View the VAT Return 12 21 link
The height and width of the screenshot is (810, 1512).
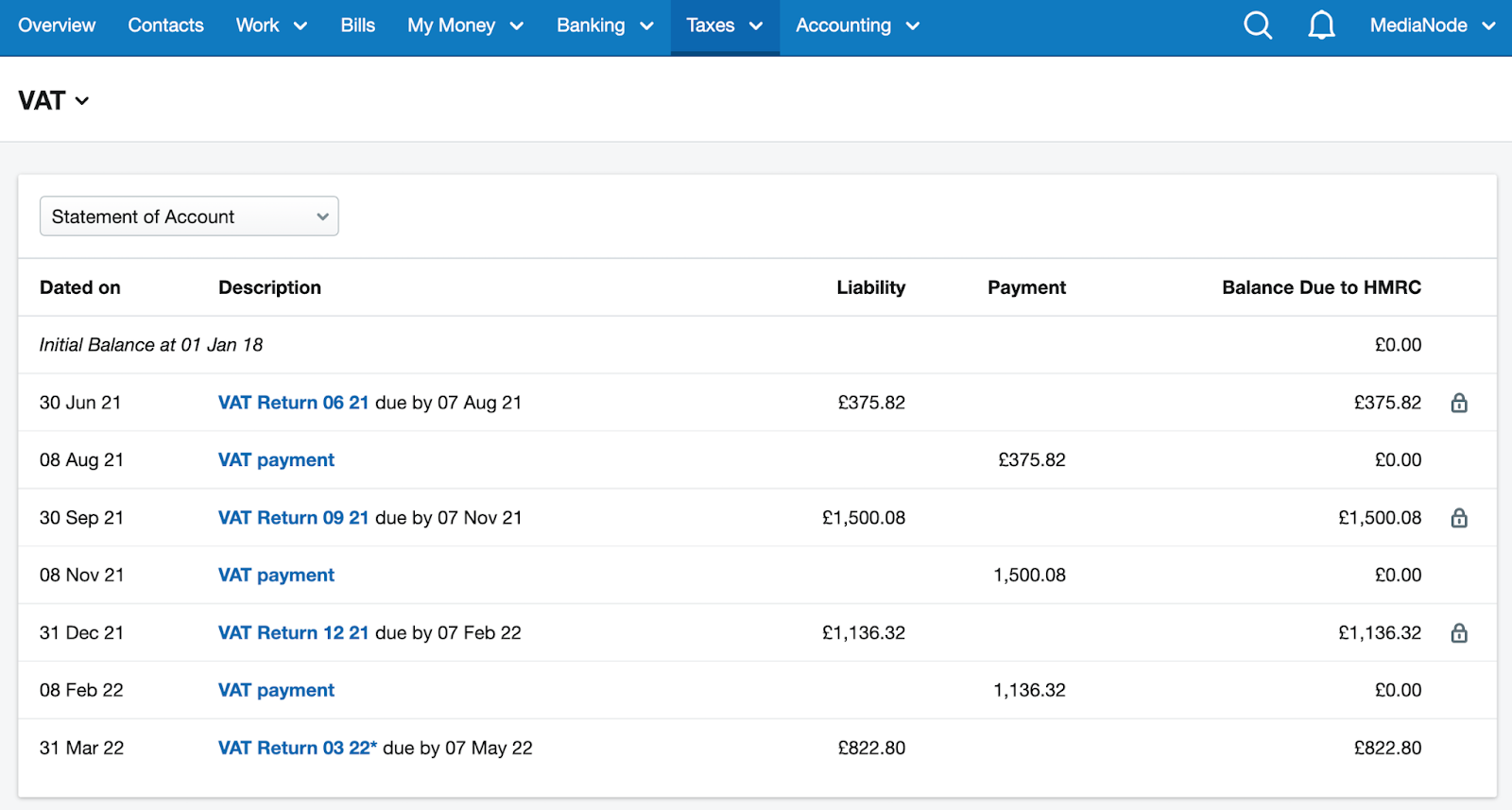pos(293,632)
